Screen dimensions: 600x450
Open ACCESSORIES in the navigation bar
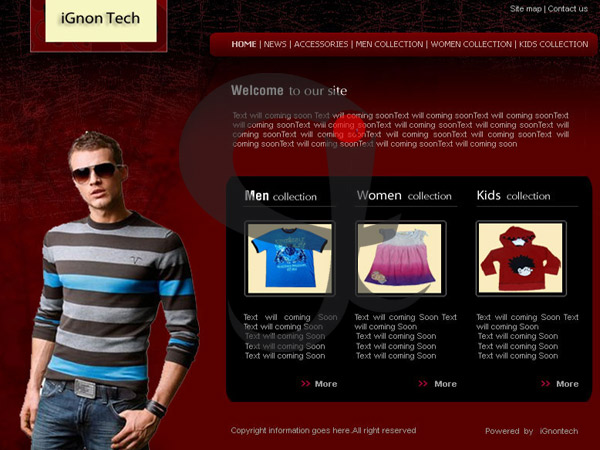[321, 44]
